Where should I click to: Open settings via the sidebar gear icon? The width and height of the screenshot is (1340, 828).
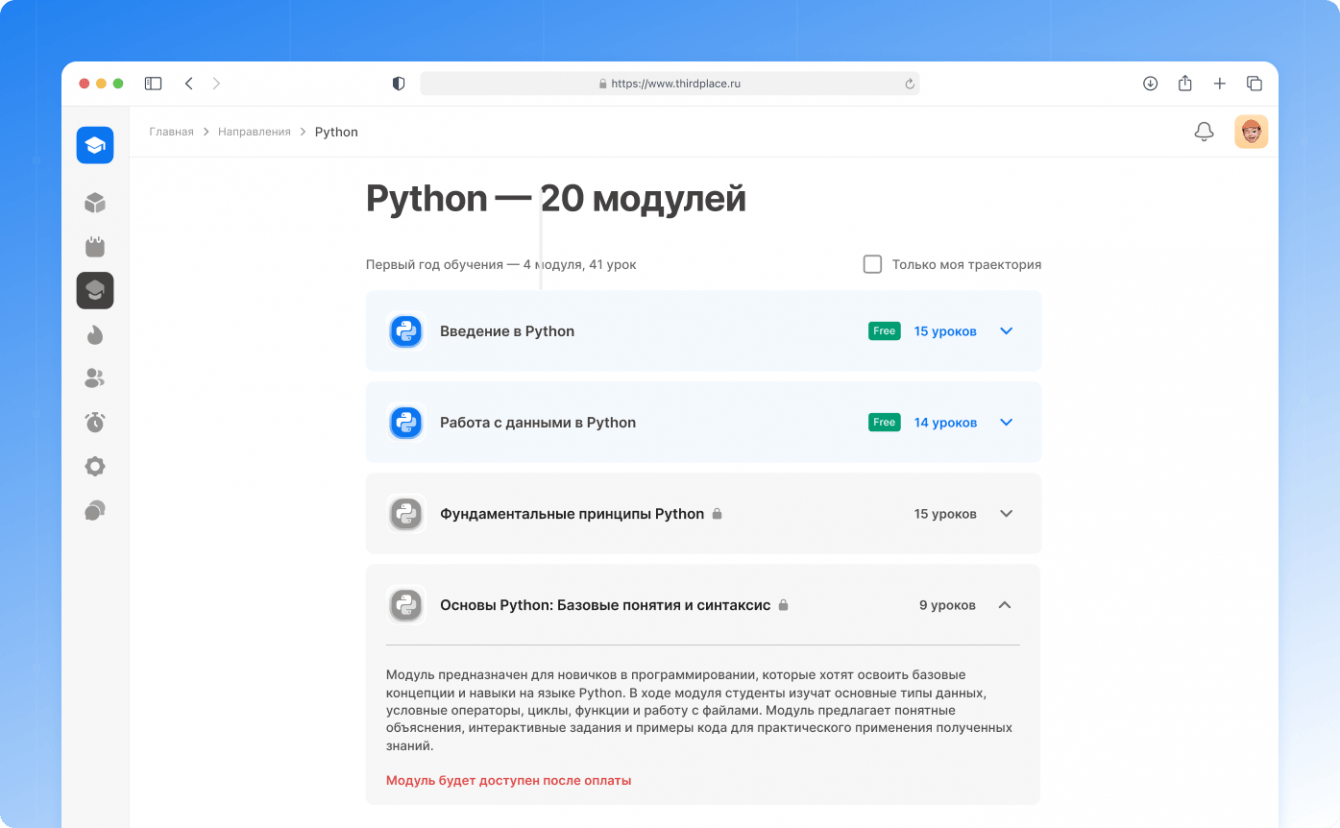tap(95, 466)
